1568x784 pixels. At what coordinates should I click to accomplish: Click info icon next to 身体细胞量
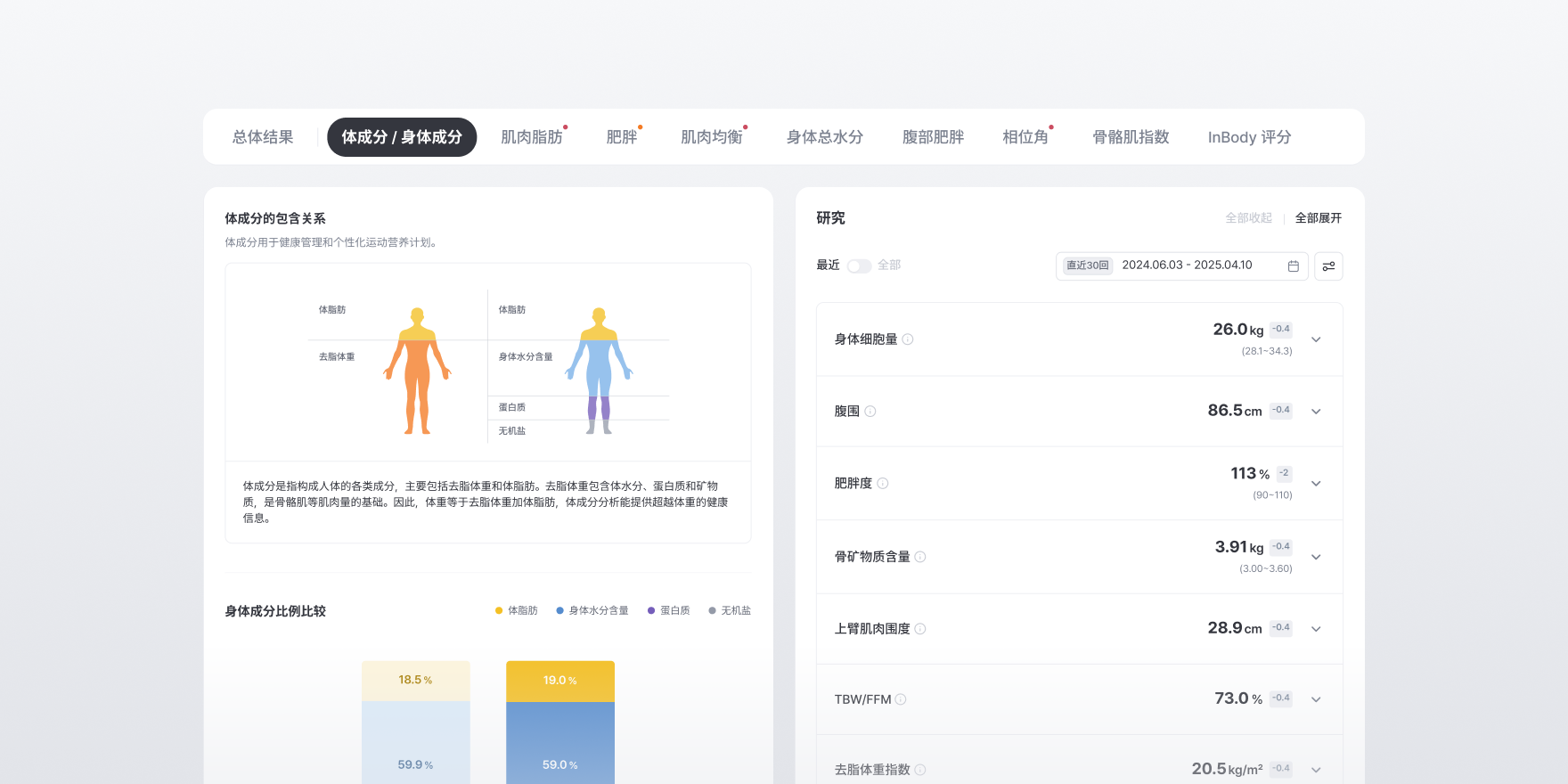coord(908,339)
